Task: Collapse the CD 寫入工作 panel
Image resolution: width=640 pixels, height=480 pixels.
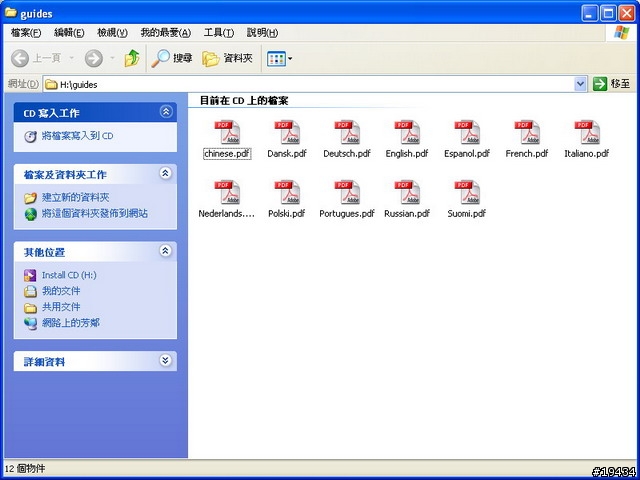Action: click(x=166, y=111)
